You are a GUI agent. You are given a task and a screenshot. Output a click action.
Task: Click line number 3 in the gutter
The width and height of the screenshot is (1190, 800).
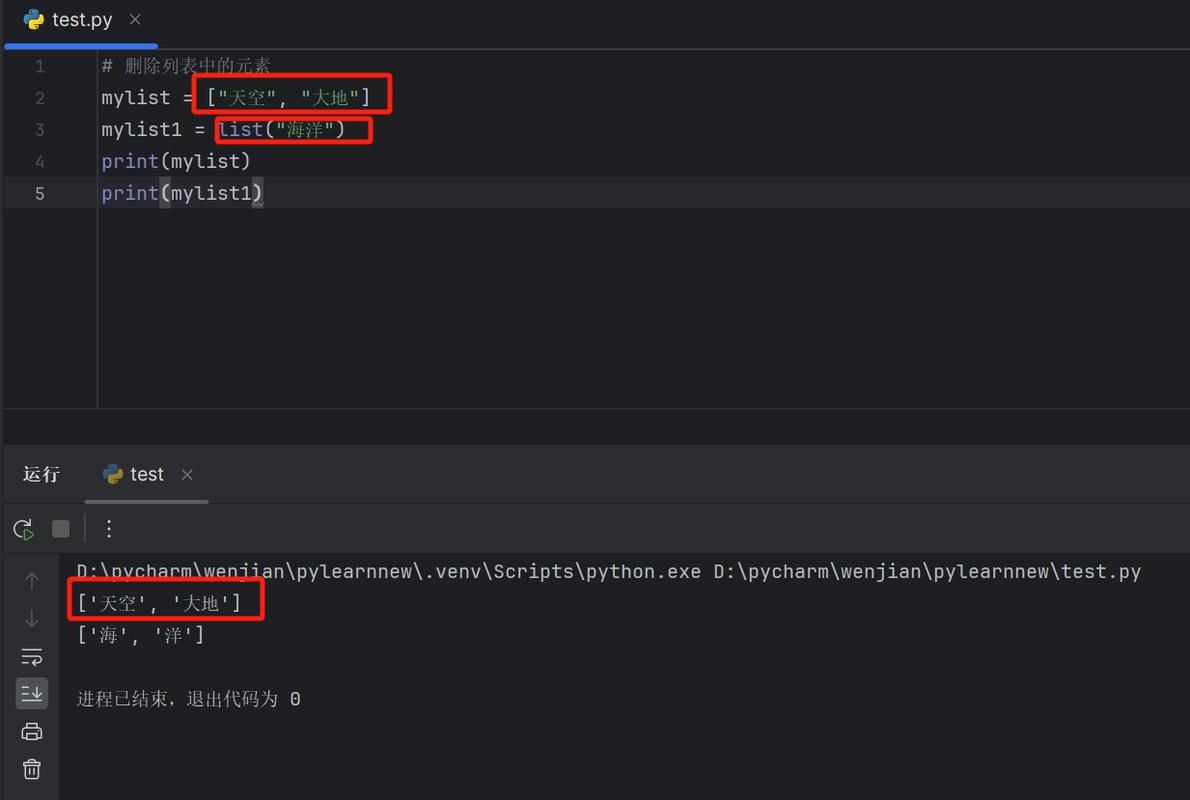pyautogui.click(x=40, y=129)
